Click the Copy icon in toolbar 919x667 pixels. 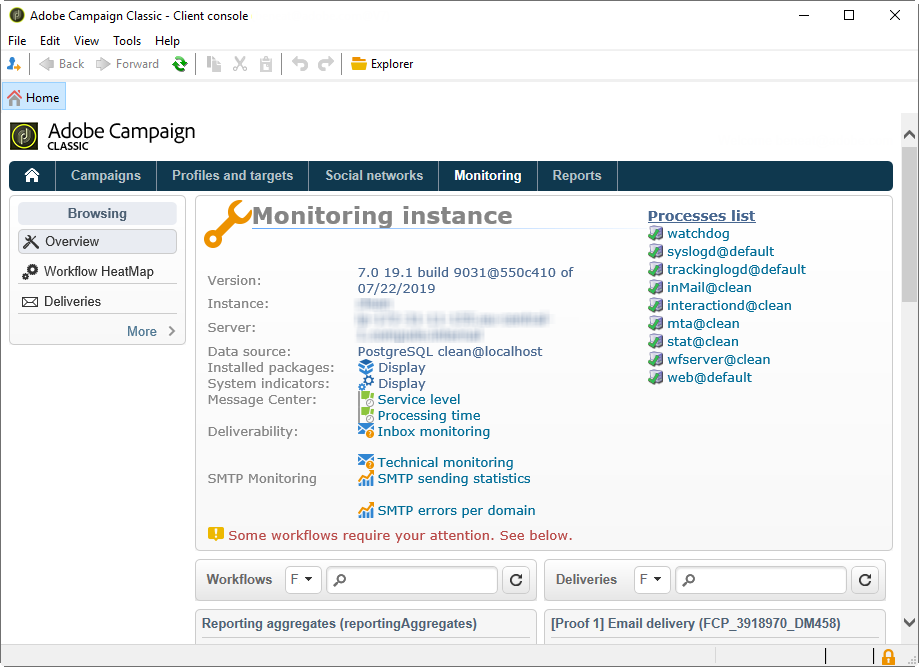(x=214, y=64)
